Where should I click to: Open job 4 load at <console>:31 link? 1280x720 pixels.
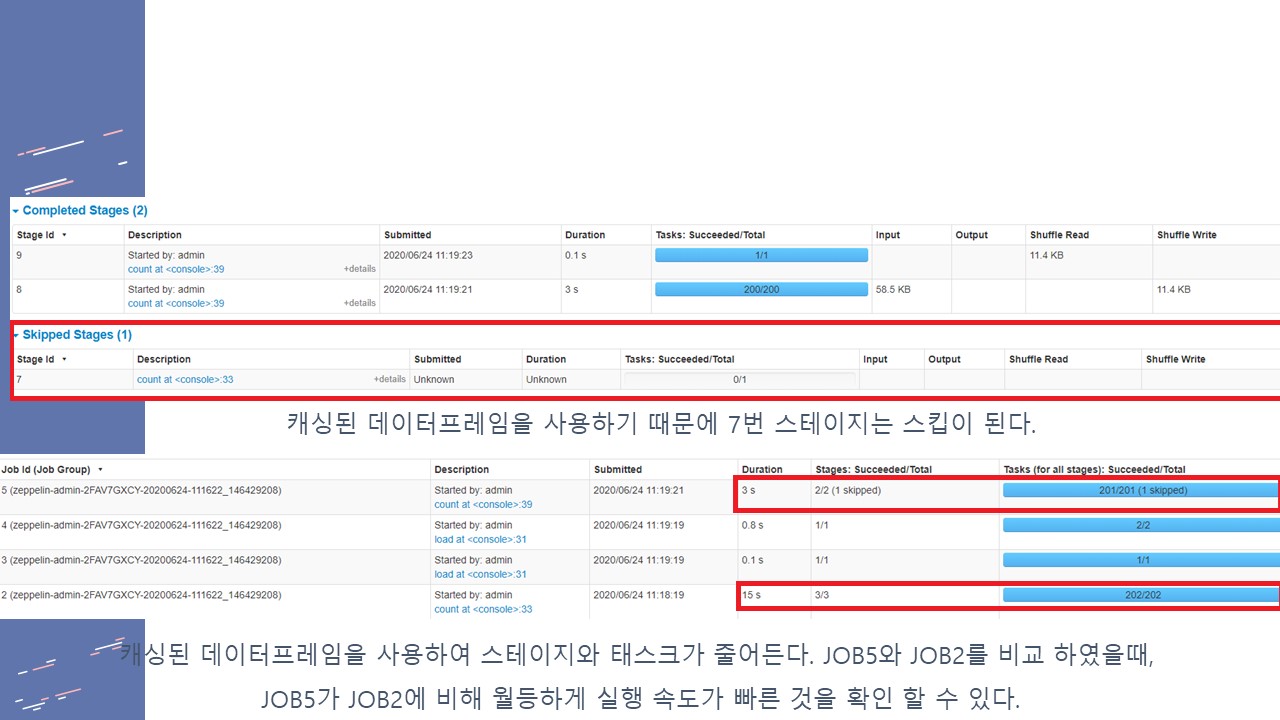(x=480, y=539)
